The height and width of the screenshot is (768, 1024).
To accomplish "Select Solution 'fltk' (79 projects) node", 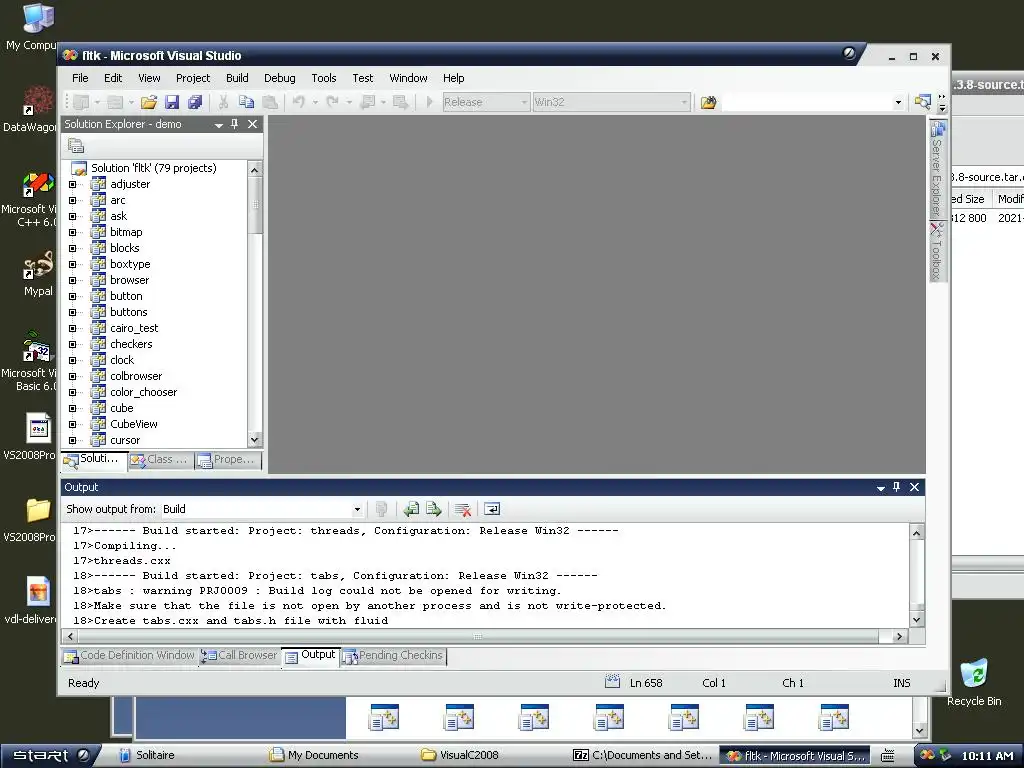I will click(x=153, y=168).
